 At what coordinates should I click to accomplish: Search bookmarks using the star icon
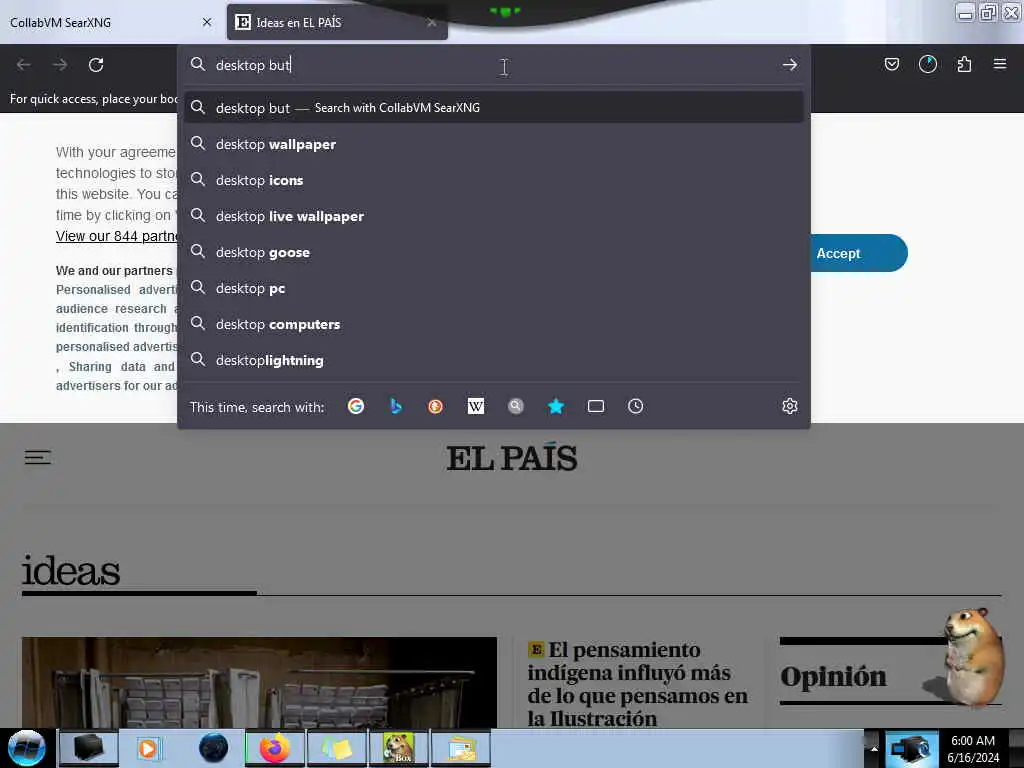[x=556, y=406]
